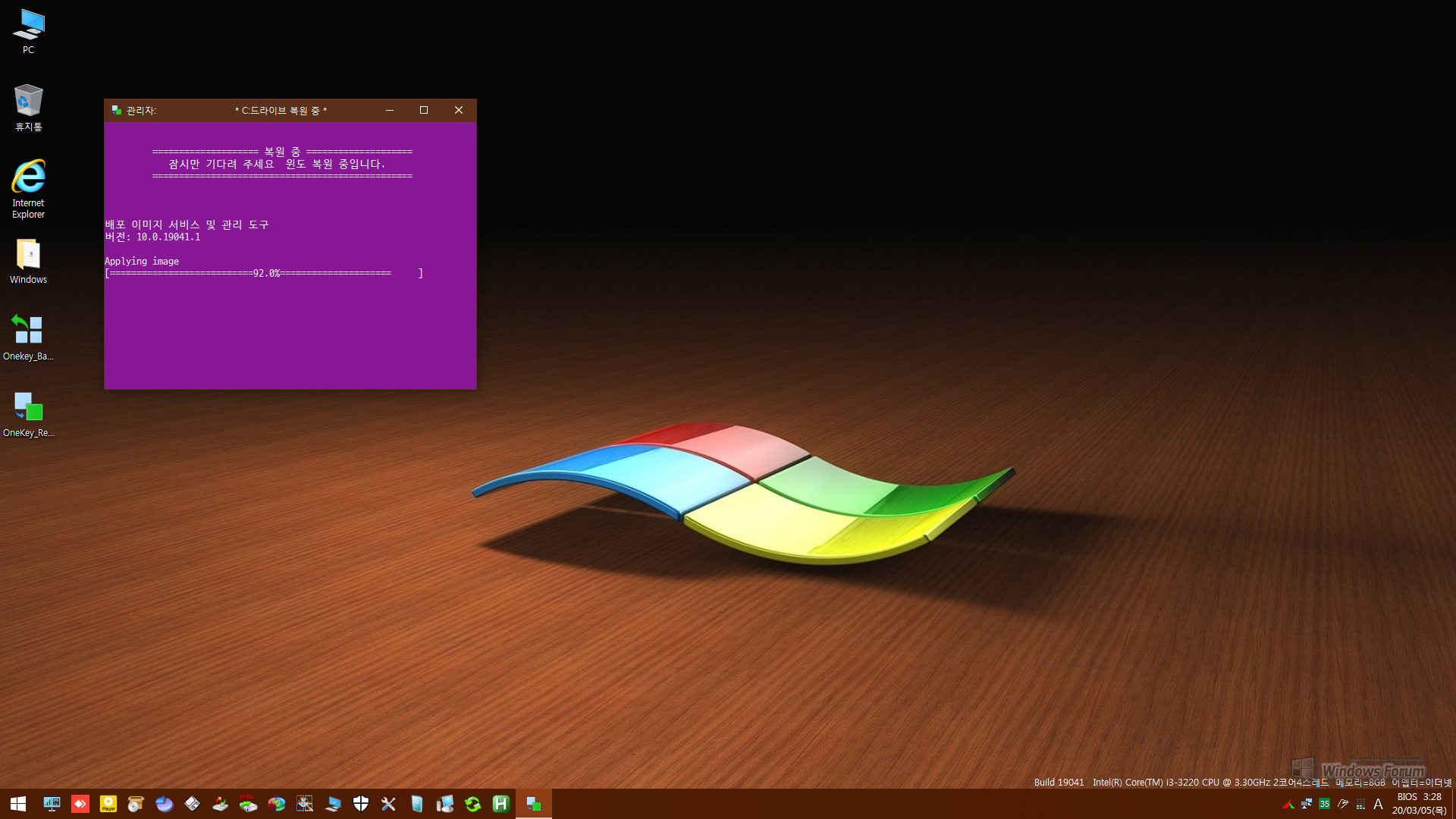Open the wrench-and-screwdriver tools icon
The height and width of the screenshot is (819, 1456).
tap(389, 804)
